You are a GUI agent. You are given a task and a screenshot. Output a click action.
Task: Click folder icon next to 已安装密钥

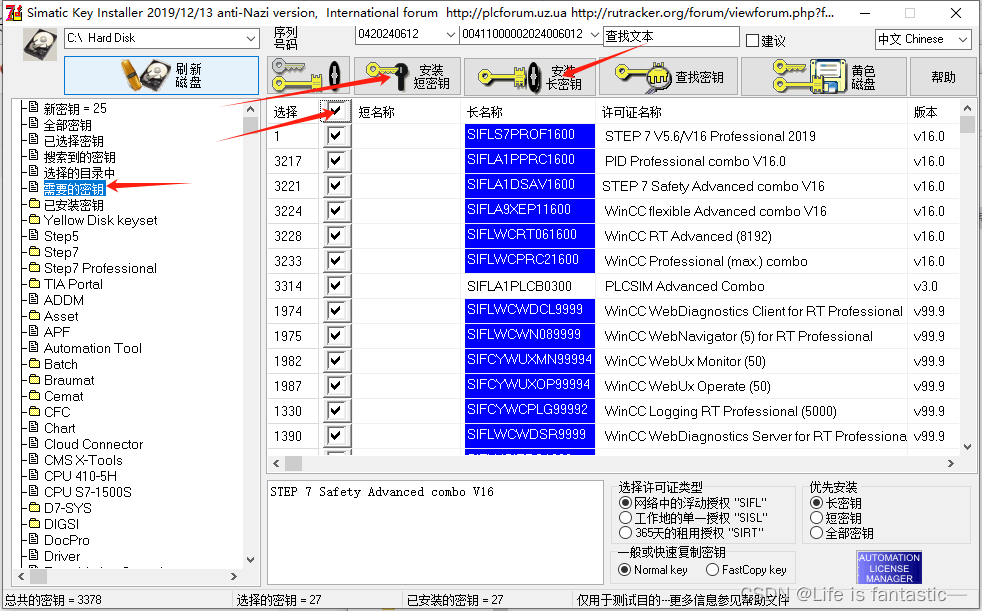click(34, 204)
